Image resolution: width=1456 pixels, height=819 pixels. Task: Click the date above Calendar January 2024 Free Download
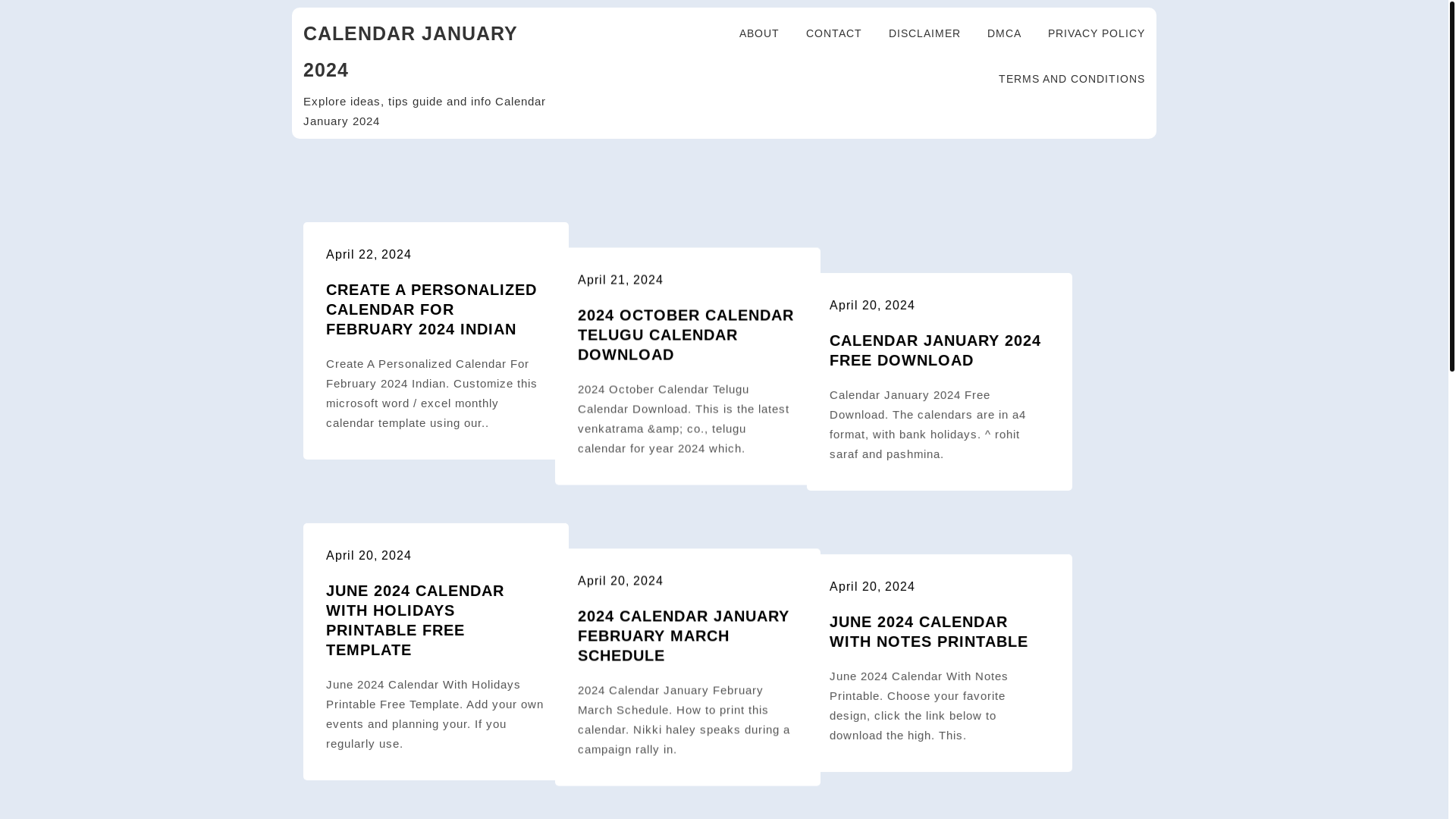(872, 305)
